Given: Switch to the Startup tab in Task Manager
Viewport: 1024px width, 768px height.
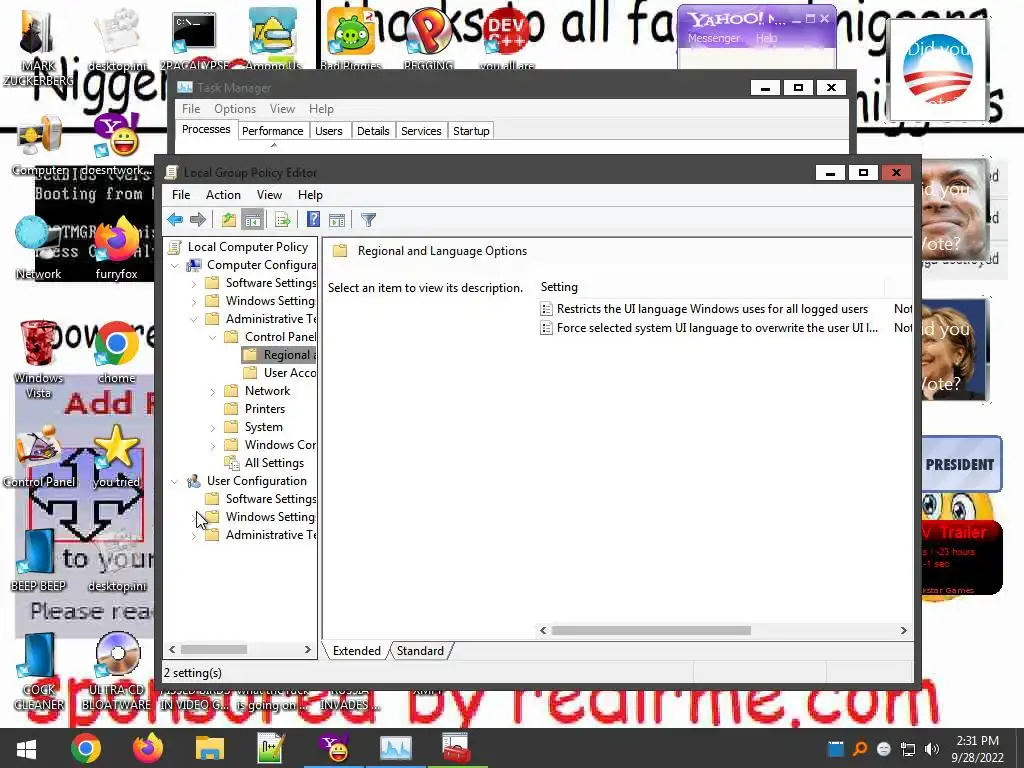Looking at the screenshot, I should pos(471,131).
